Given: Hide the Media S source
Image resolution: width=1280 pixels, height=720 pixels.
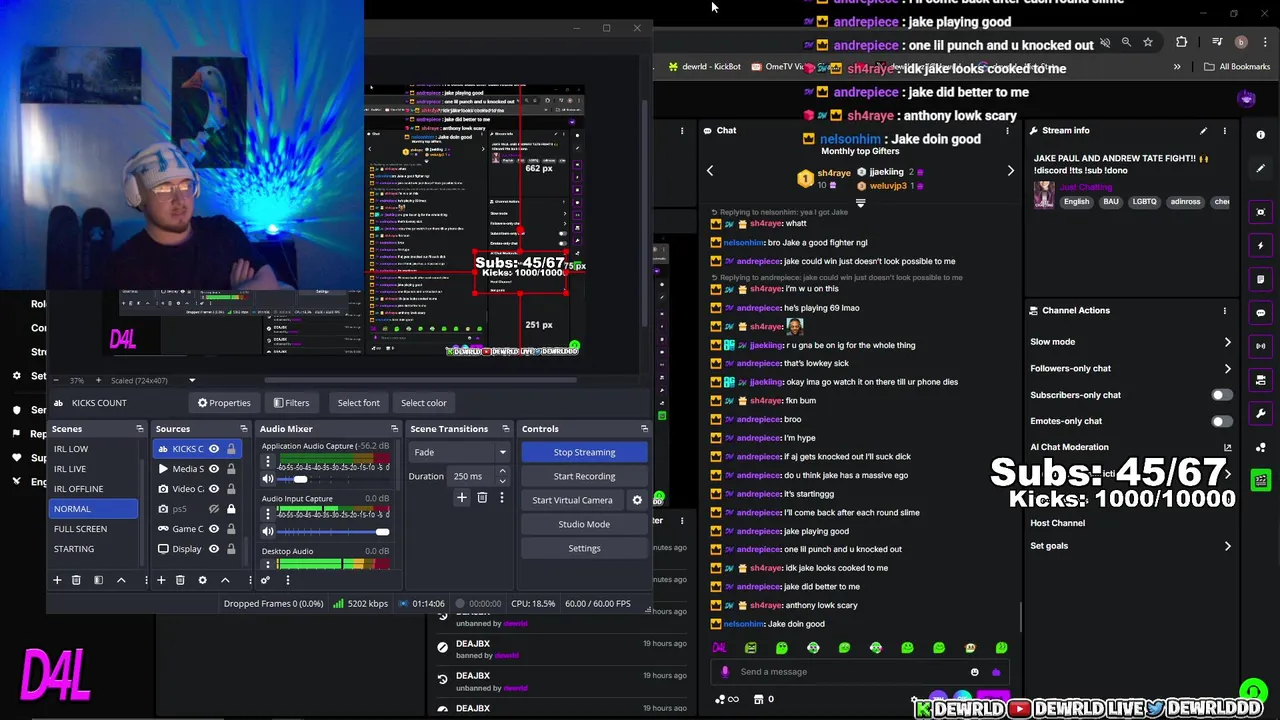Looking at the screenshot, I should 214,469.
